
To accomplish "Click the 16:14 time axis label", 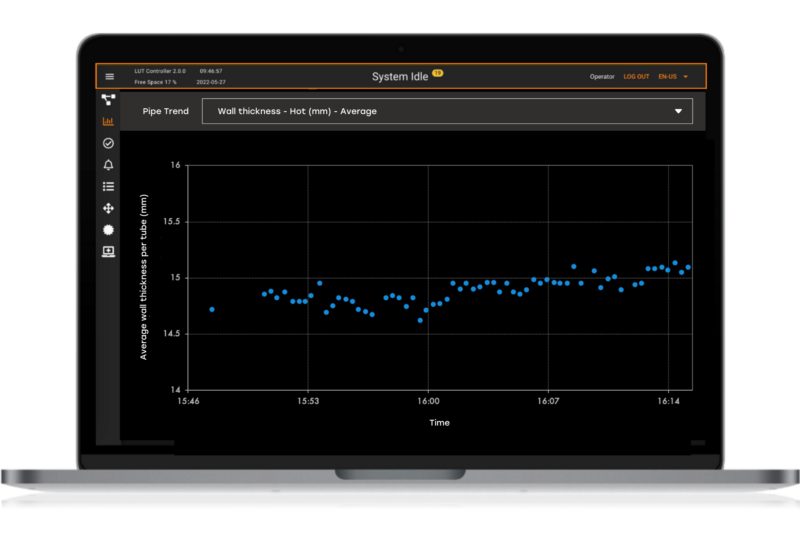I will (668, 401).
